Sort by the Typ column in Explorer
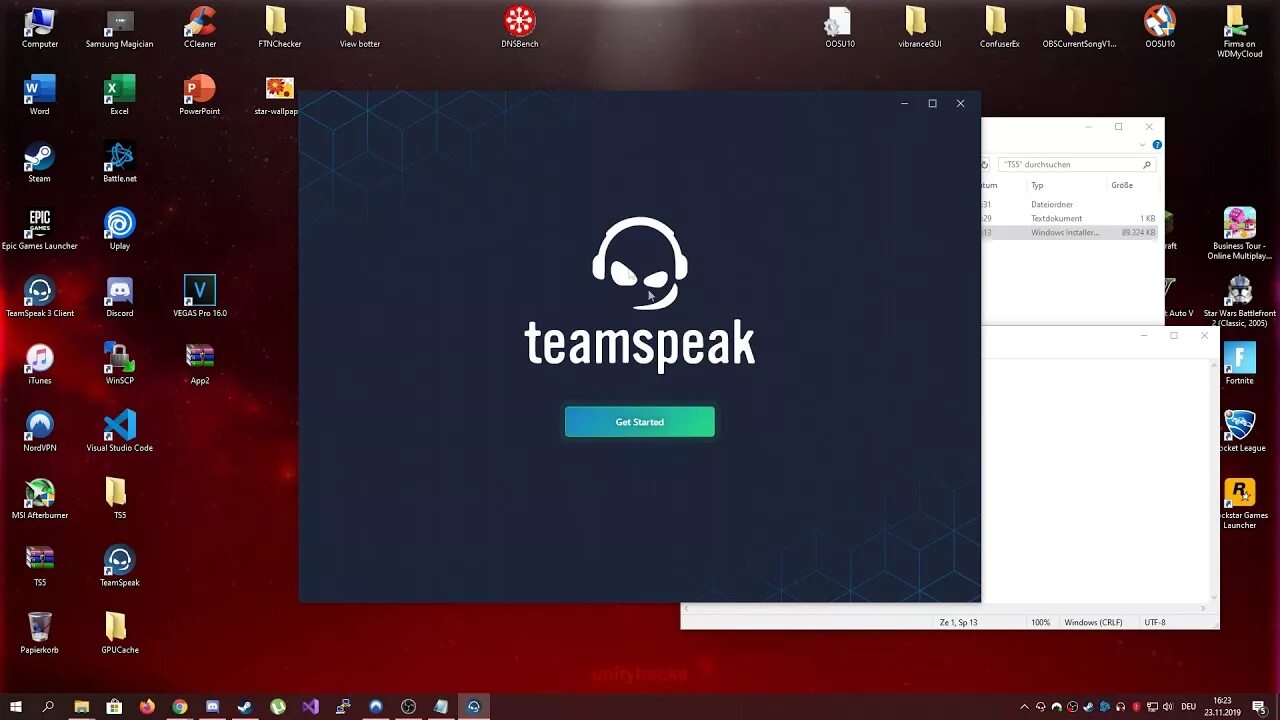Image resolution: width=1280 pixels, height=720 pixels. tap(1037, 185)
